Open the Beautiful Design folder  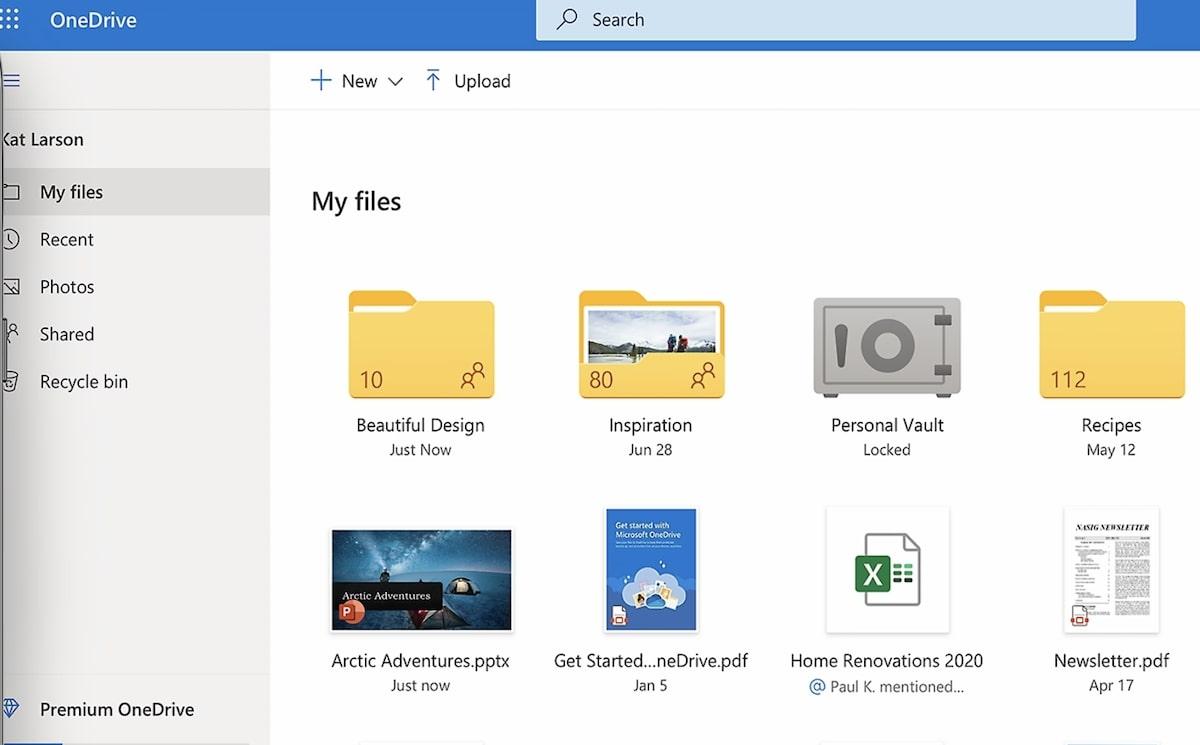point(421,346)
